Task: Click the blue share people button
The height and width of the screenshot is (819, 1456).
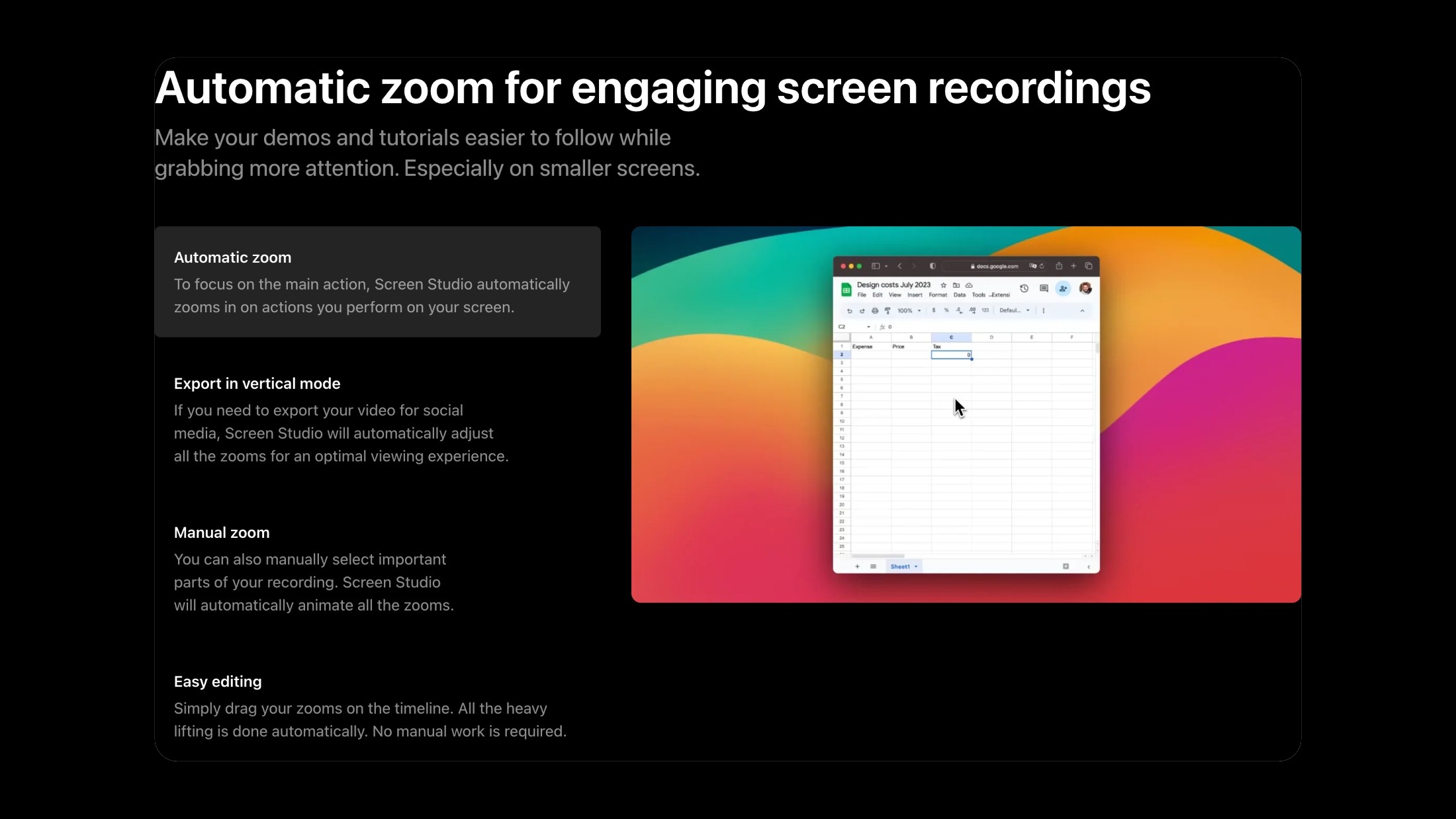Action: coord(1064,288)
